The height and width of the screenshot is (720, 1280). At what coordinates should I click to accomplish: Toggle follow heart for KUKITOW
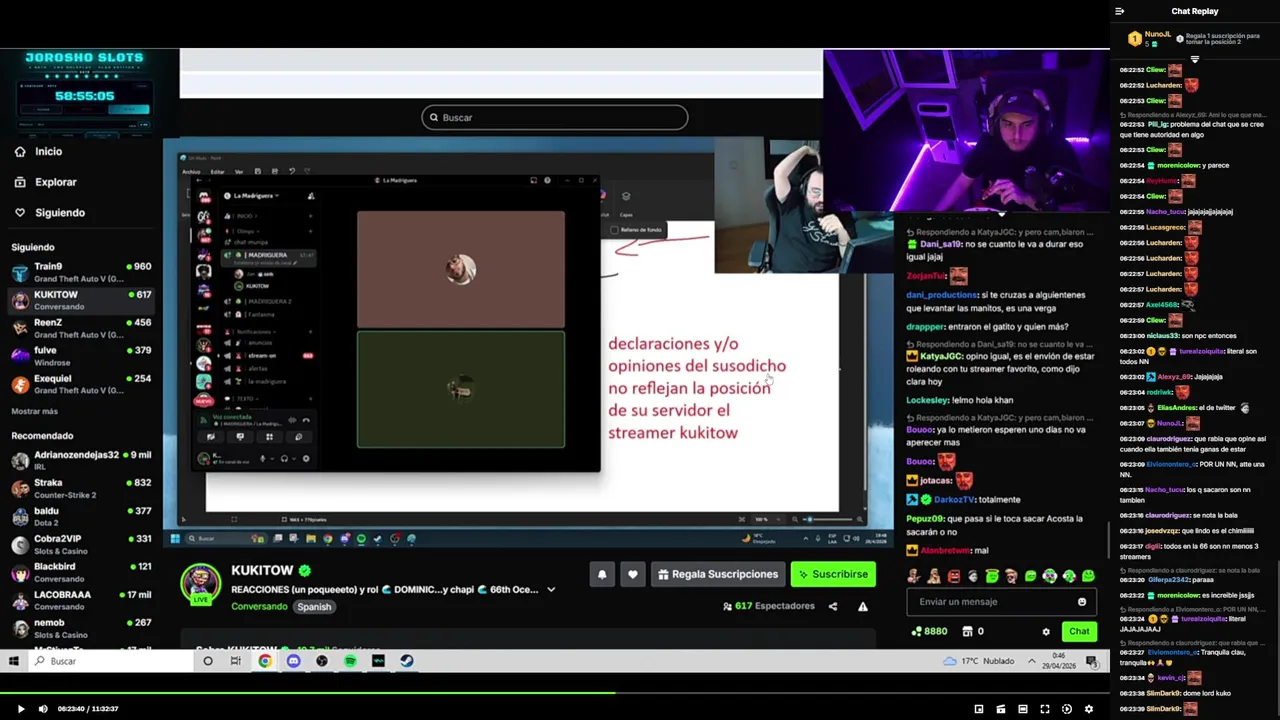632,575
